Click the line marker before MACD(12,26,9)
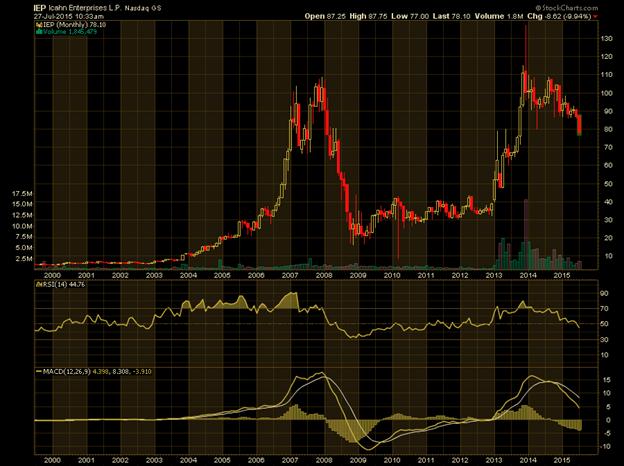Screen dimensions: 624x466 (39, 372)
